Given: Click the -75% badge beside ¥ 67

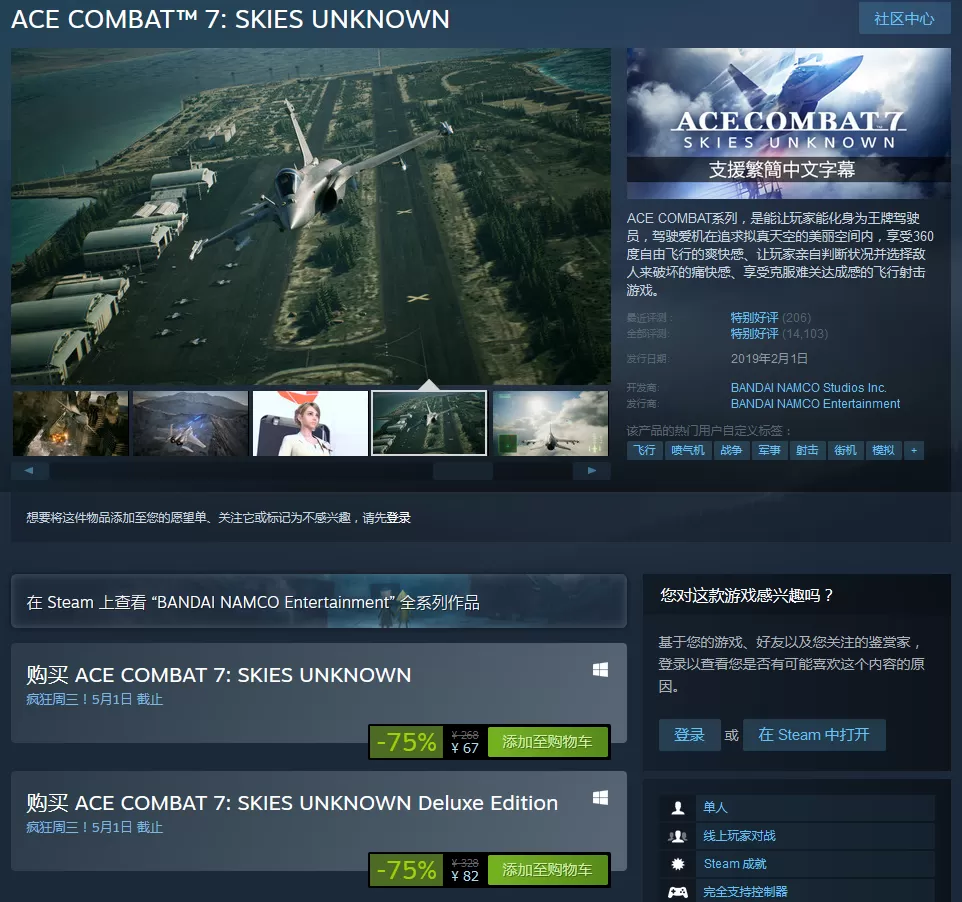Looking at the screenshot, I should tap(407, 742).
